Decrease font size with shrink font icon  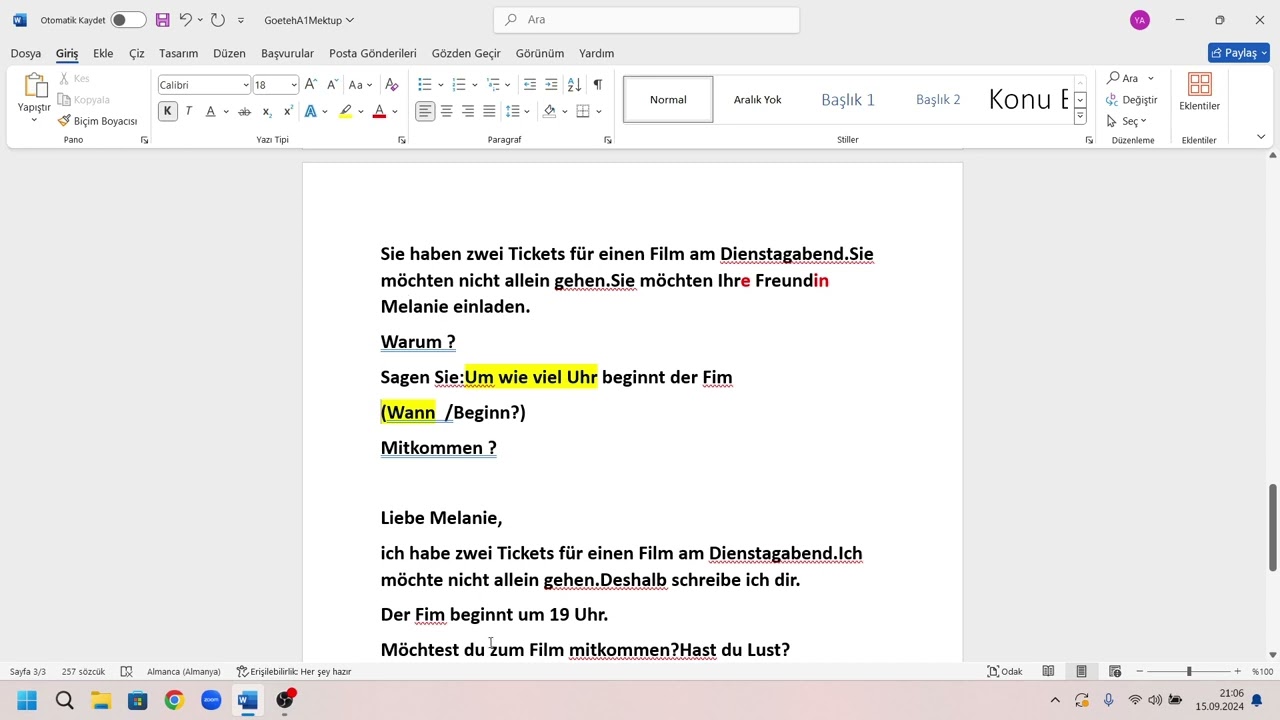pyautogui.click(x=332, y=85)
